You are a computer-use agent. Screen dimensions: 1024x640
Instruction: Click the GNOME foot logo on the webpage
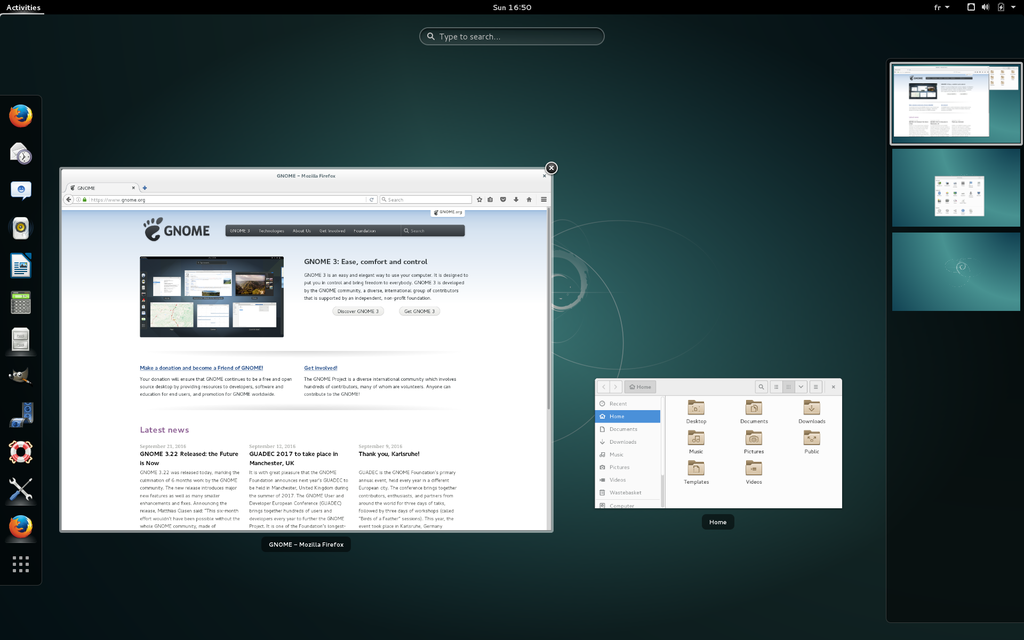tap(176, 229)
